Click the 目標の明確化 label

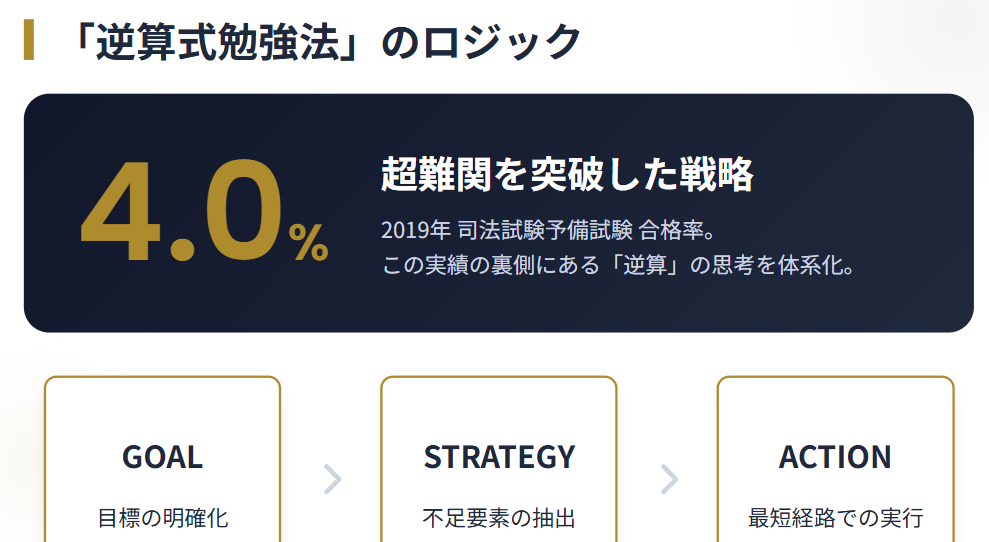click(162, 518)
